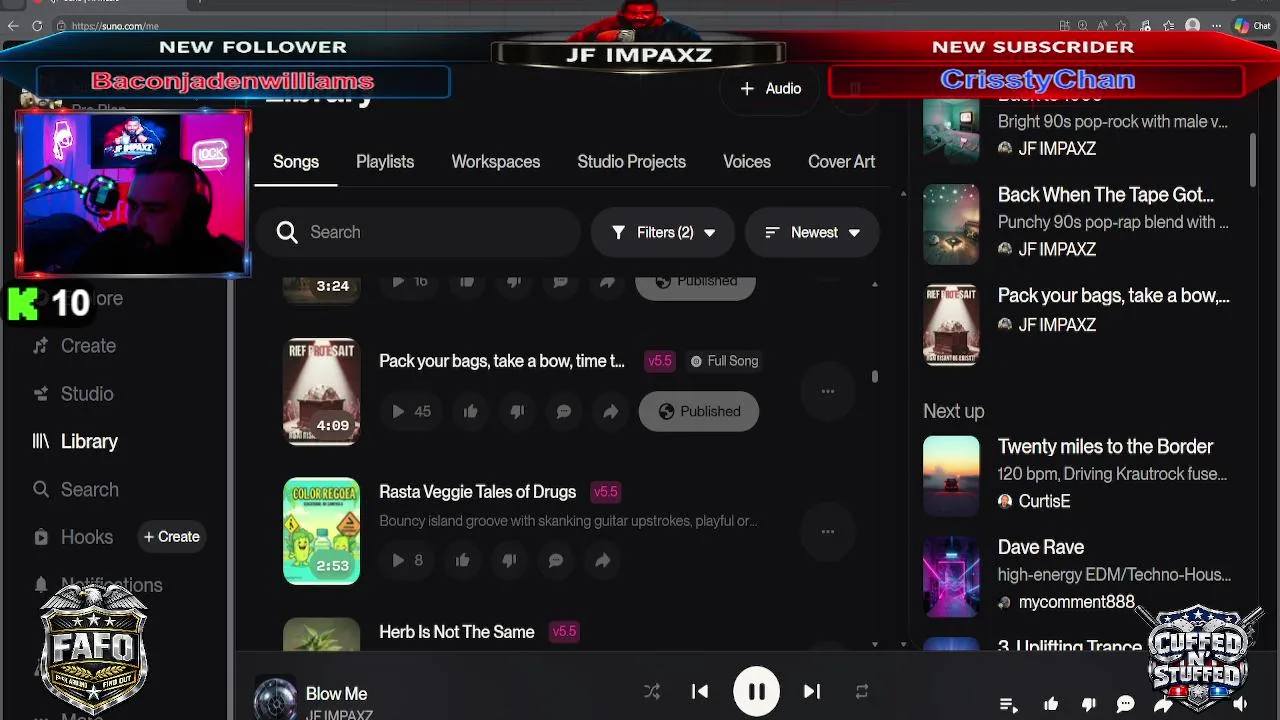The width and height of the screenshot is (1280, 720).
Task: Click the + Audio button
Action: pos(770,89)
